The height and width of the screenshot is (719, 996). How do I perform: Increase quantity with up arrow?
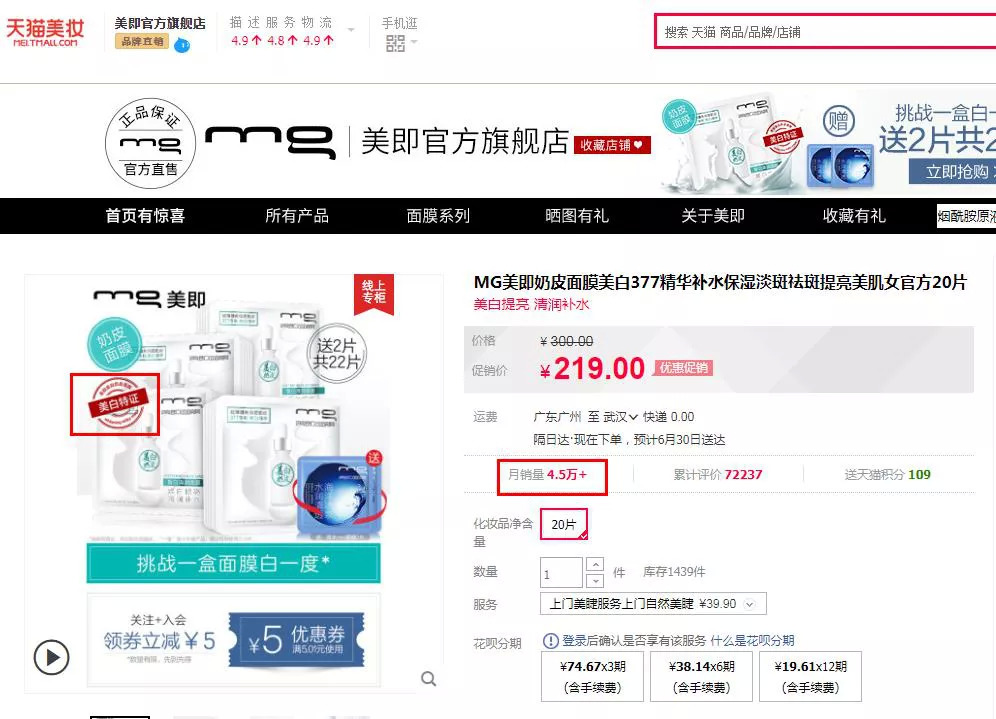point(595,565)
